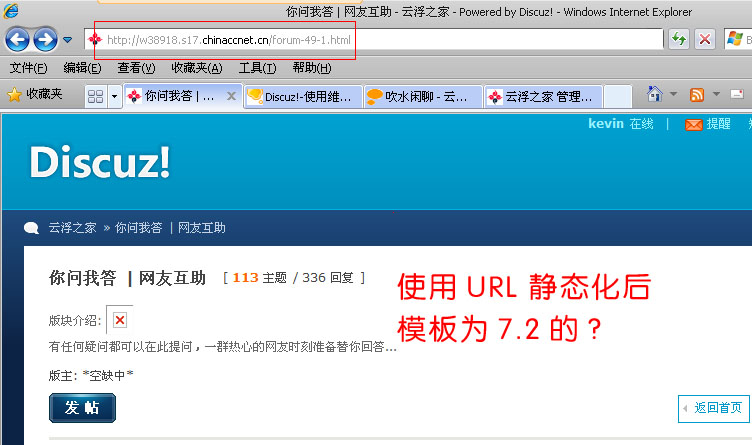This screenshot has height=445, width=752.
Task: Open the 收藏夹(A) menu
Action: tap(197, 68)
